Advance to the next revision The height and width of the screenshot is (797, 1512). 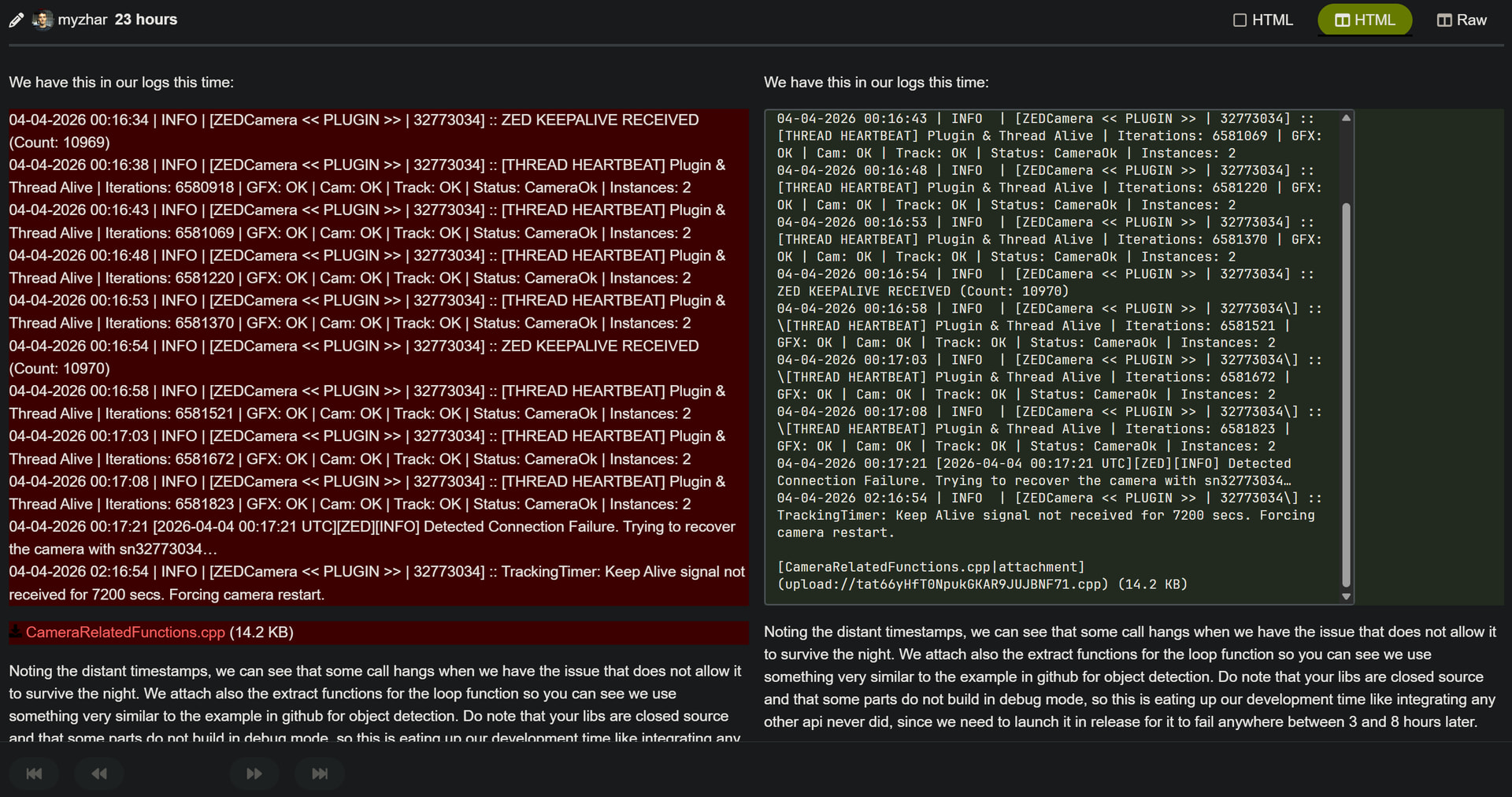click(x=254, y=773)
